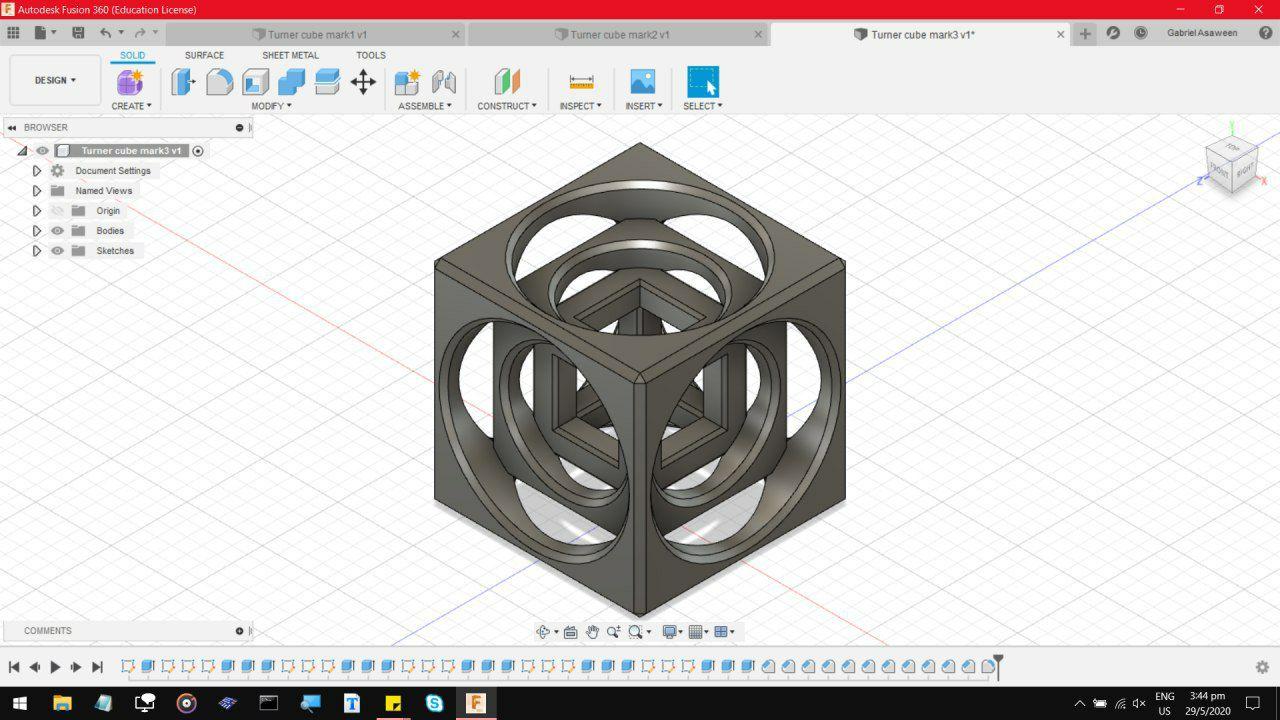1280x720 pixels.
Task: Close the Turner cube mark3 v1 tab
Action: click(1061, 34)
